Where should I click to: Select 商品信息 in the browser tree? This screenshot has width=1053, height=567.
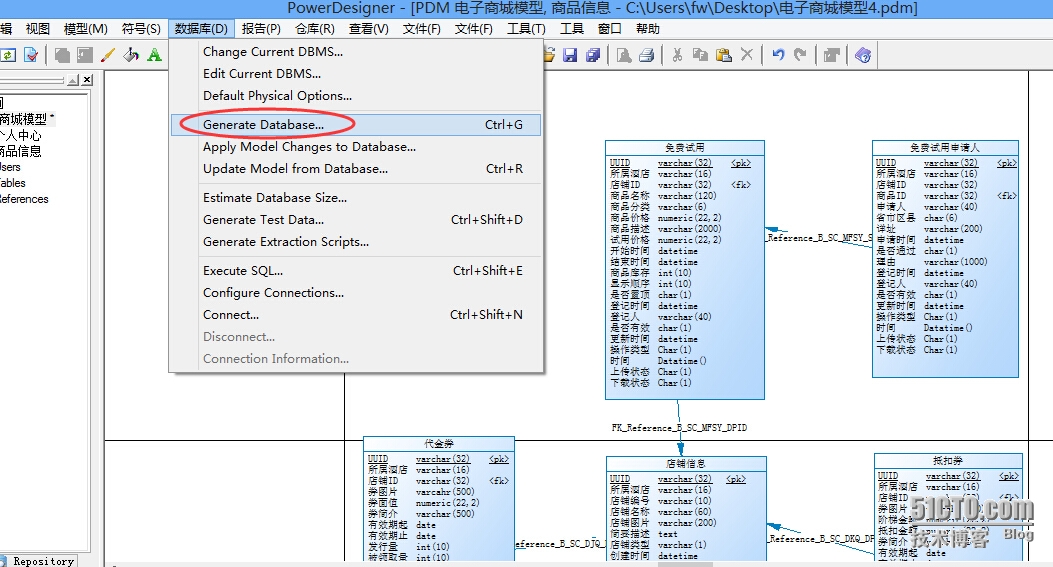point(21,151)
